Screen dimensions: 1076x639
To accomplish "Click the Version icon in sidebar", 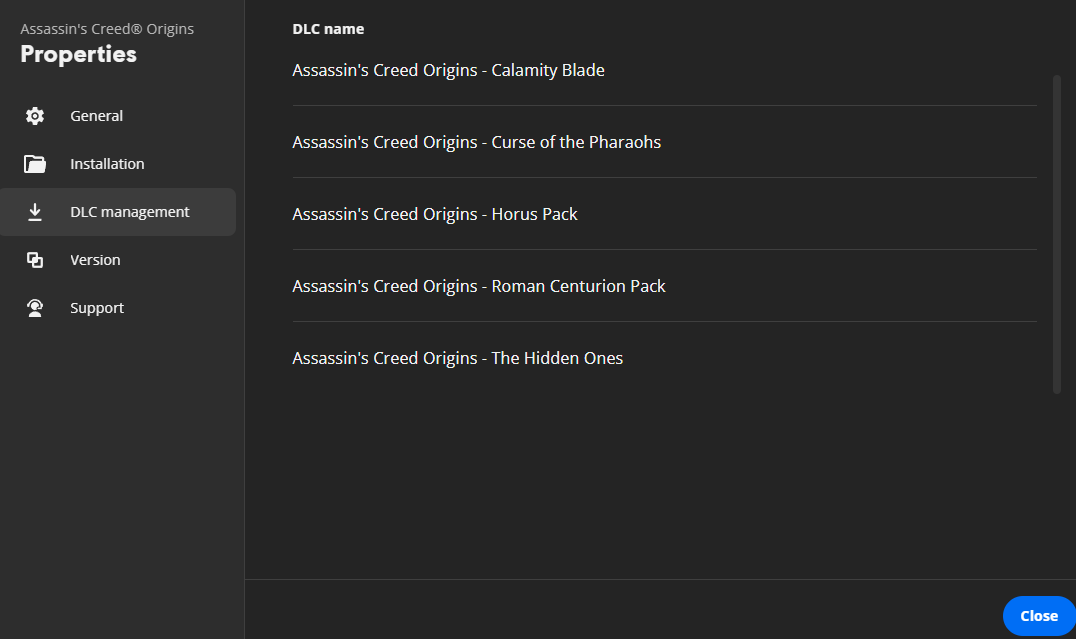I will 35,260.
